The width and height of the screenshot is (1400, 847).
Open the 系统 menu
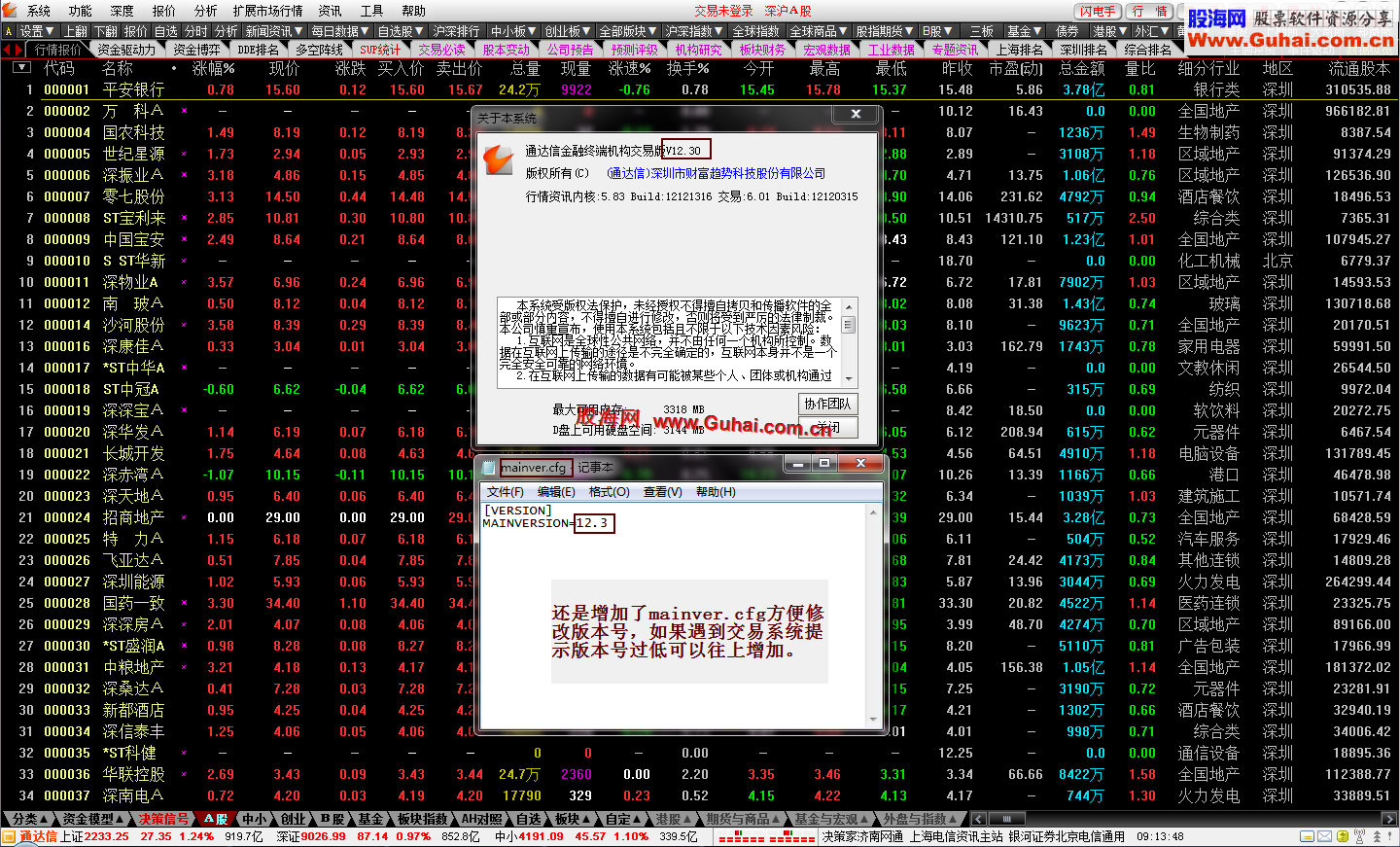(x=39, y=11)
